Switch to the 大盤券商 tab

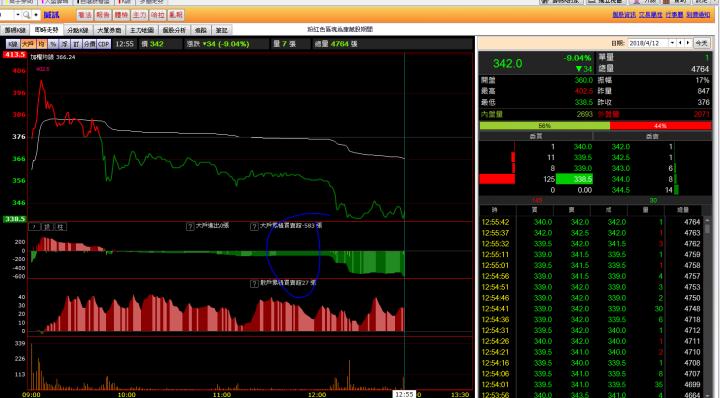tap(109, 30)
